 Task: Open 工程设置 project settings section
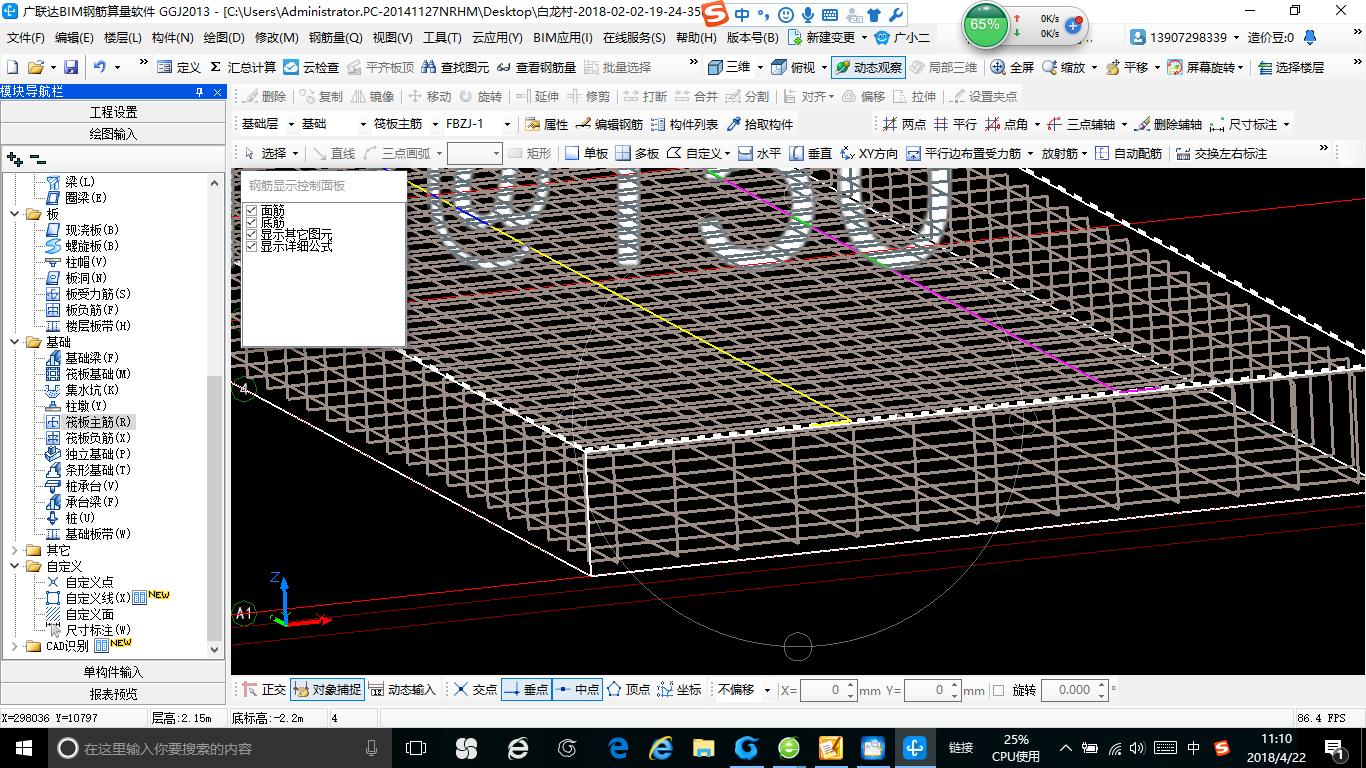(113, 112)
